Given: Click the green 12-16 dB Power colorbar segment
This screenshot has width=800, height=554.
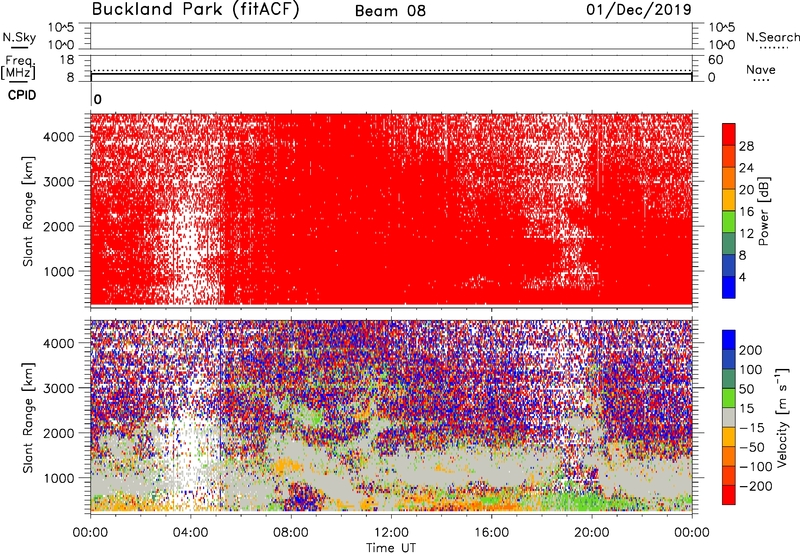Looking at the screenshot, I should (729, 222).
